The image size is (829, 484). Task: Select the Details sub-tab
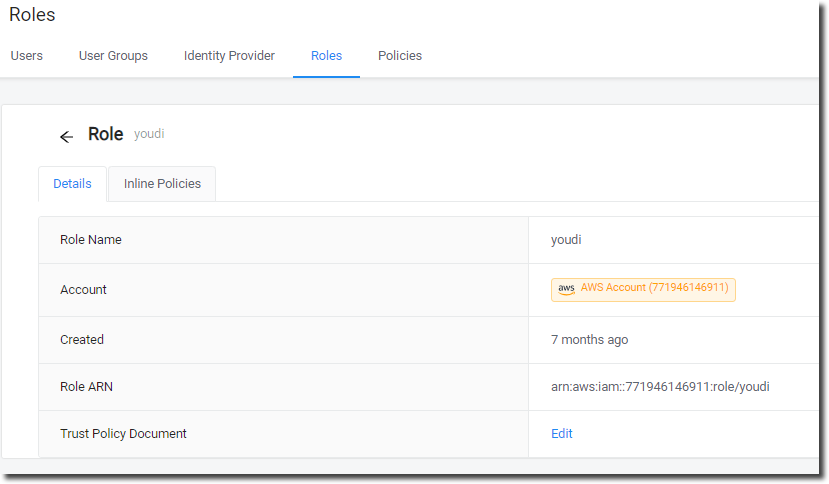[x=72, y=184]
